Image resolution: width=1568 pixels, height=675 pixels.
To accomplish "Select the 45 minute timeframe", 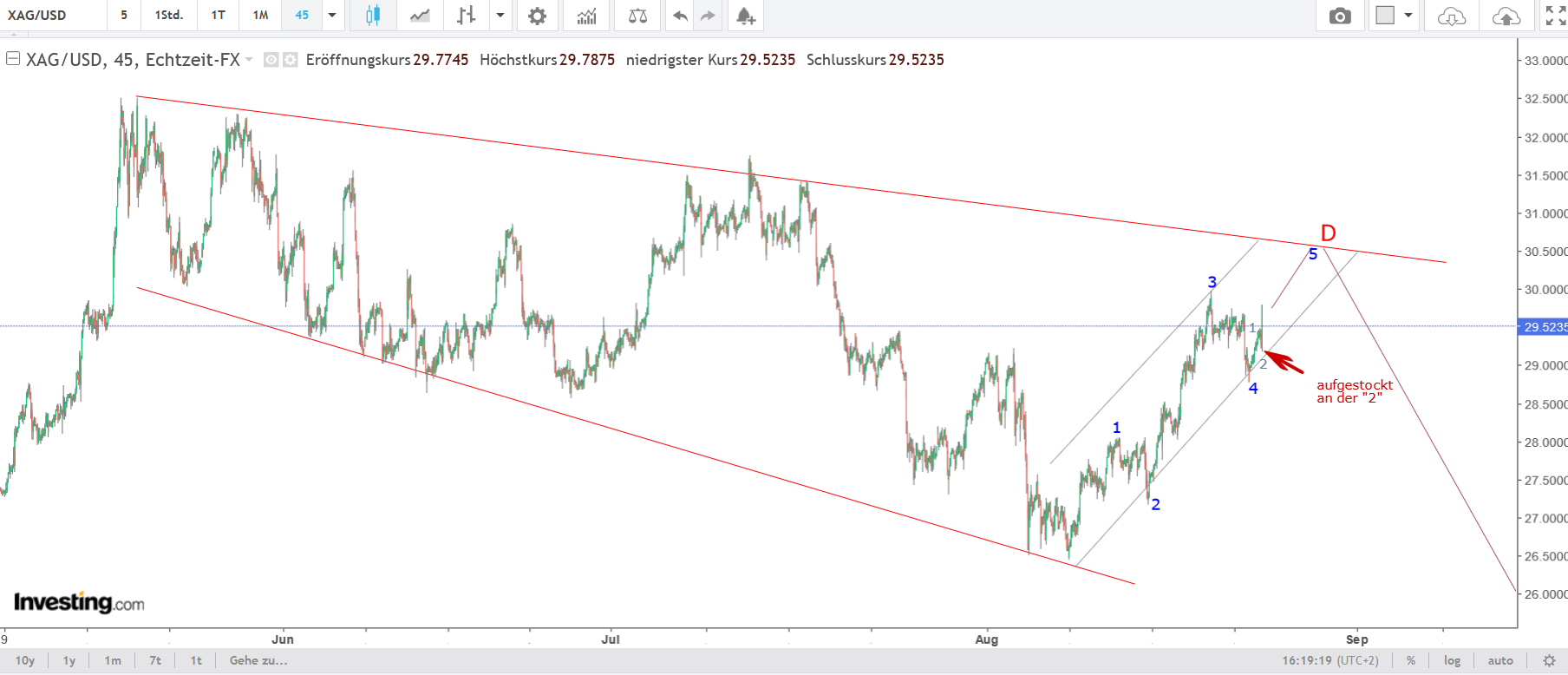I will pyautogui.click(x=302, y=16).
